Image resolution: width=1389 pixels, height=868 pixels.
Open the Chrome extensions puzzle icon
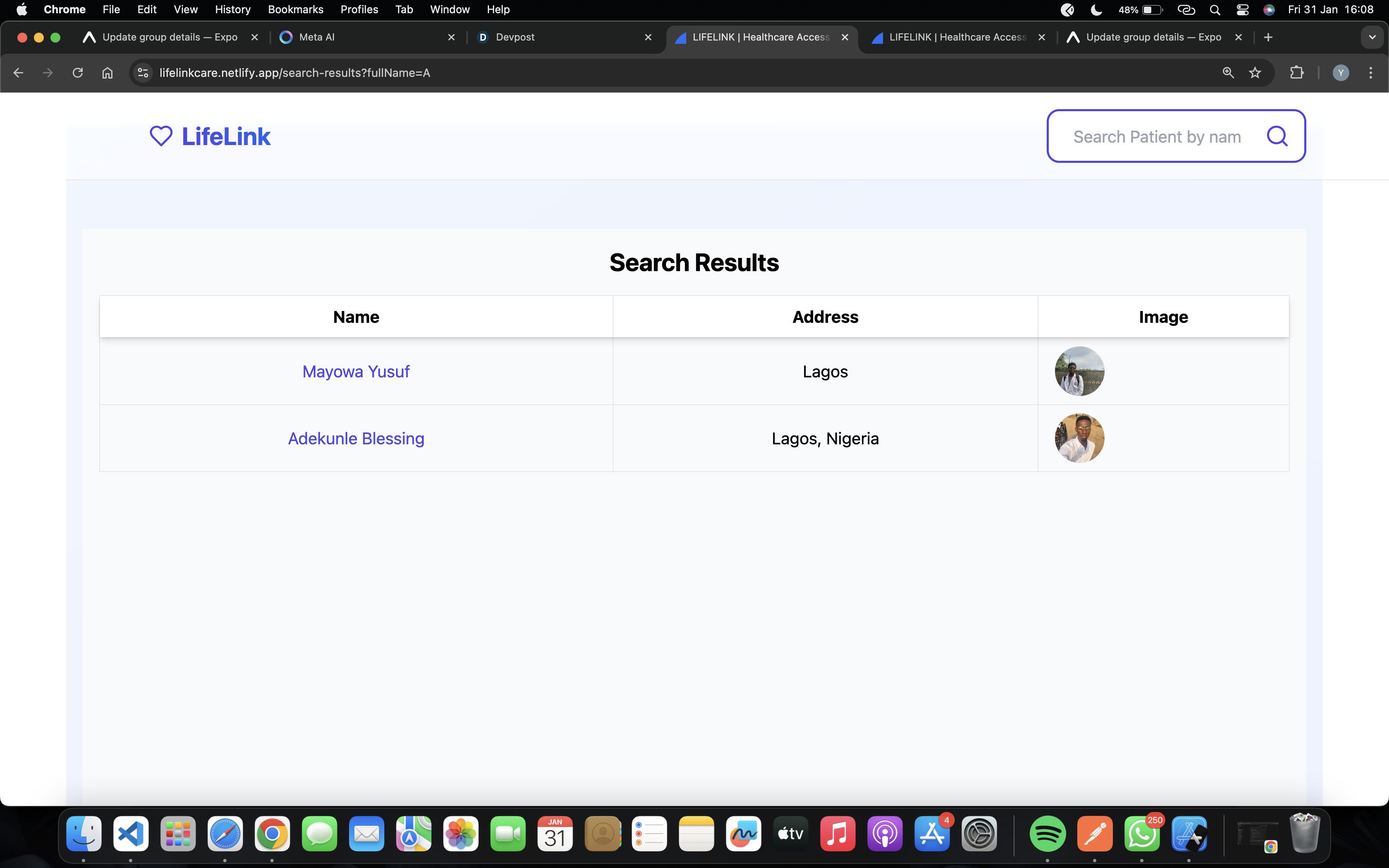click(1296, 73)
